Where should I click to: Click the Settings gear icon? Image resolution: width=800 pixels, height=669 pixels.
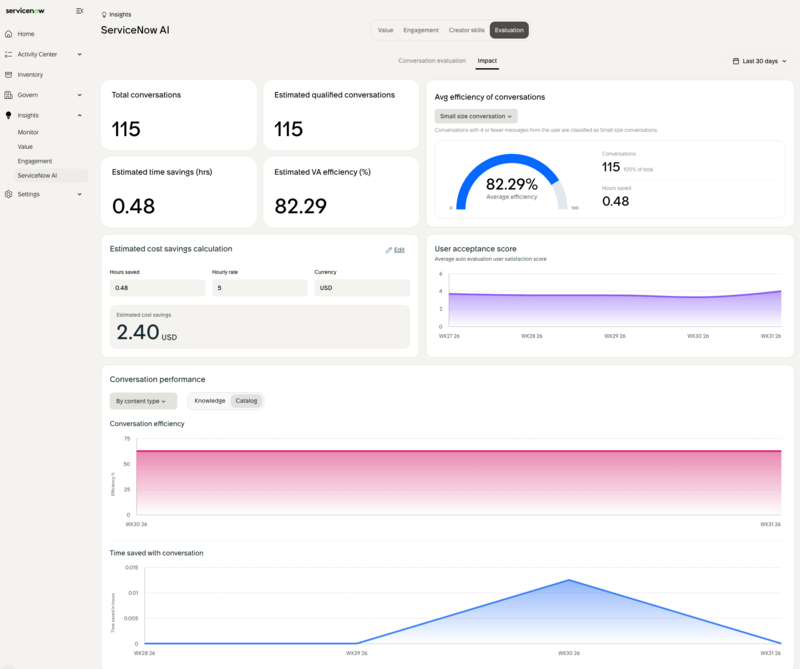tap(8, 194)
